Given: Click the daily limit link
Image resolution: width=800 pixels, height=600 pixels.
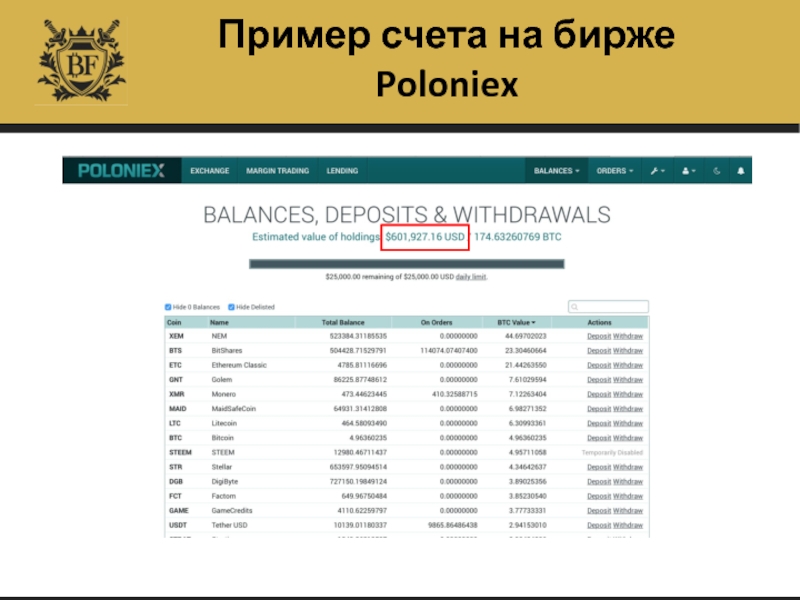Looking at the screenshot, I should tap(470, 277).
